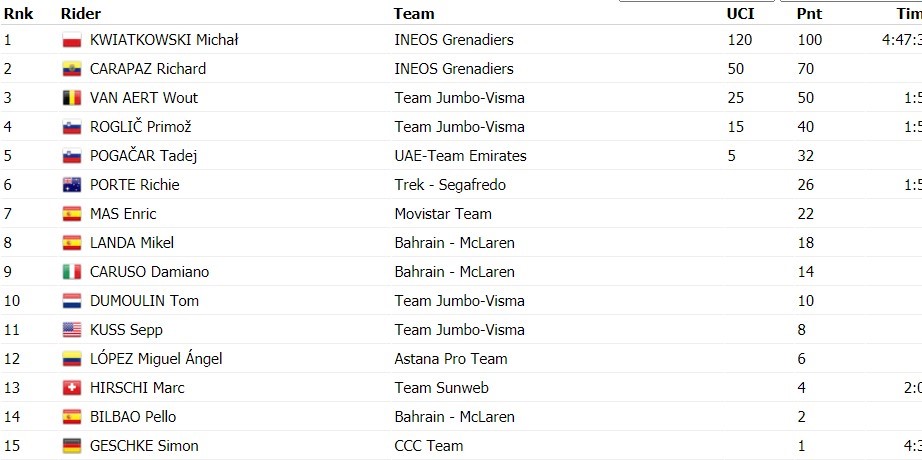922x460 pixels.
Task: Open rider page for KWIATKOWSKI Michał
Action: point(163,40)
